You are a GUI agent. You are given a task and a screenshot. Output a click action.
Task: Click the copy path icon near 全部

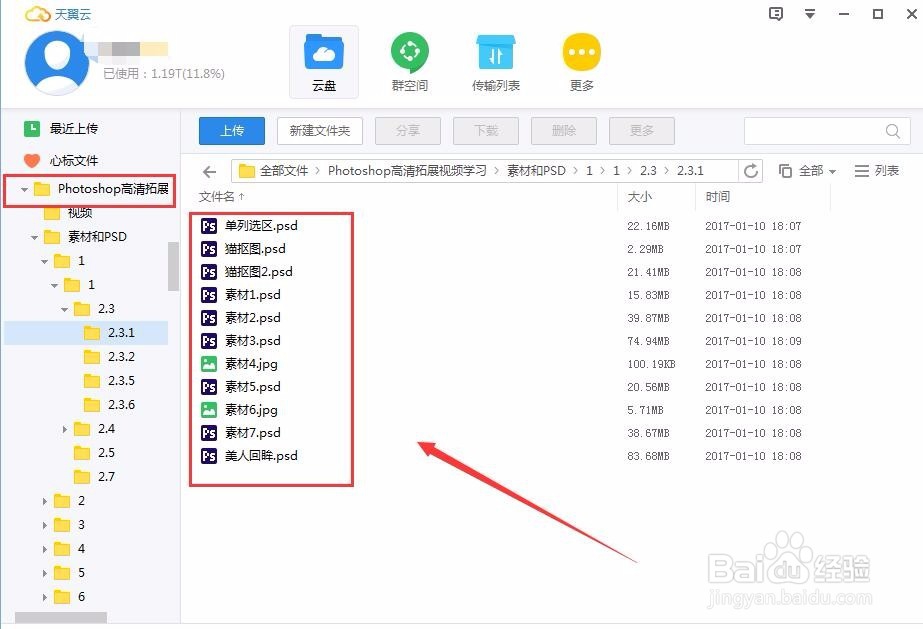786,170
